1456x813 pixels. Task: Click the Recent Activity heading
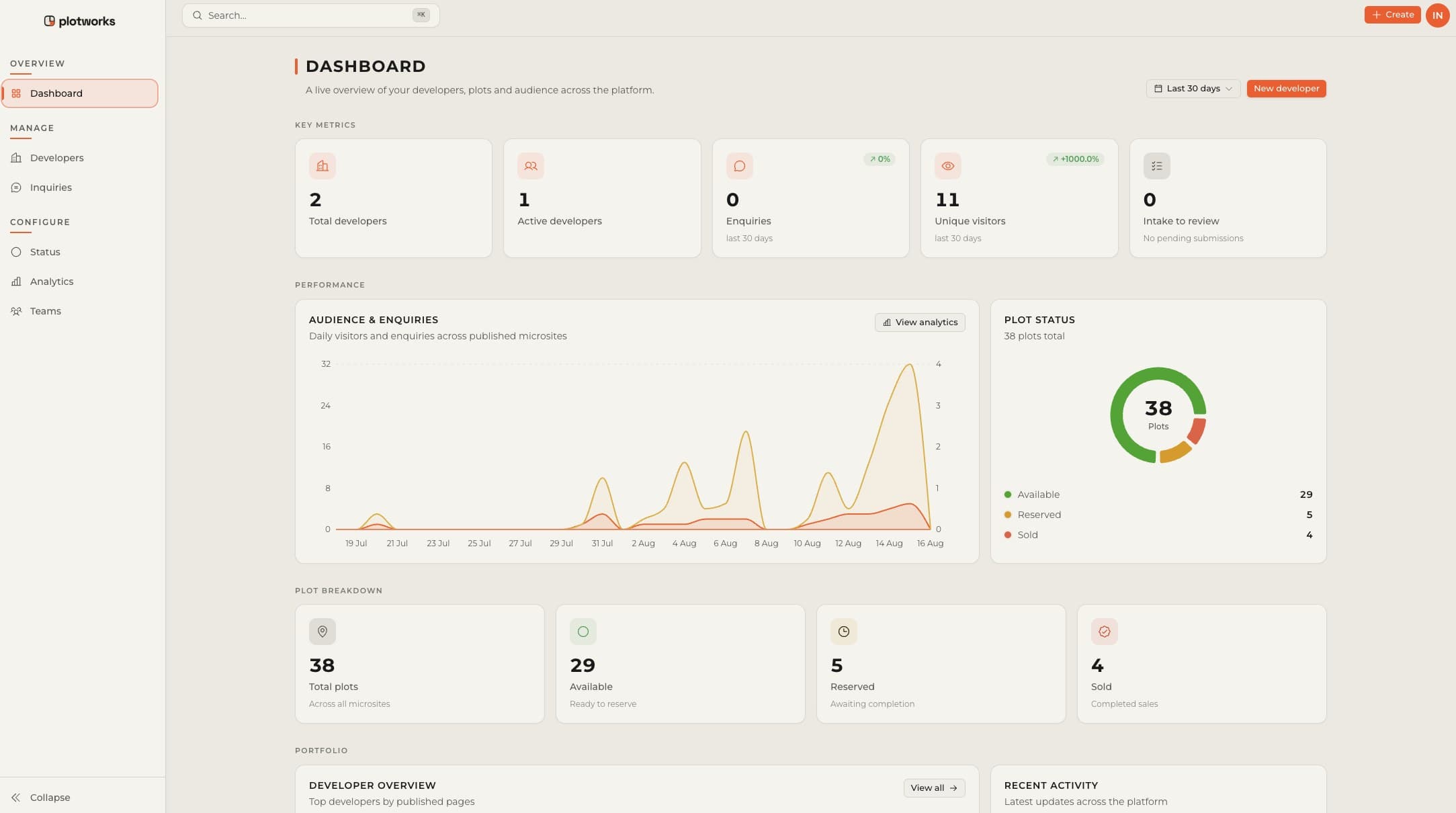1051,785
